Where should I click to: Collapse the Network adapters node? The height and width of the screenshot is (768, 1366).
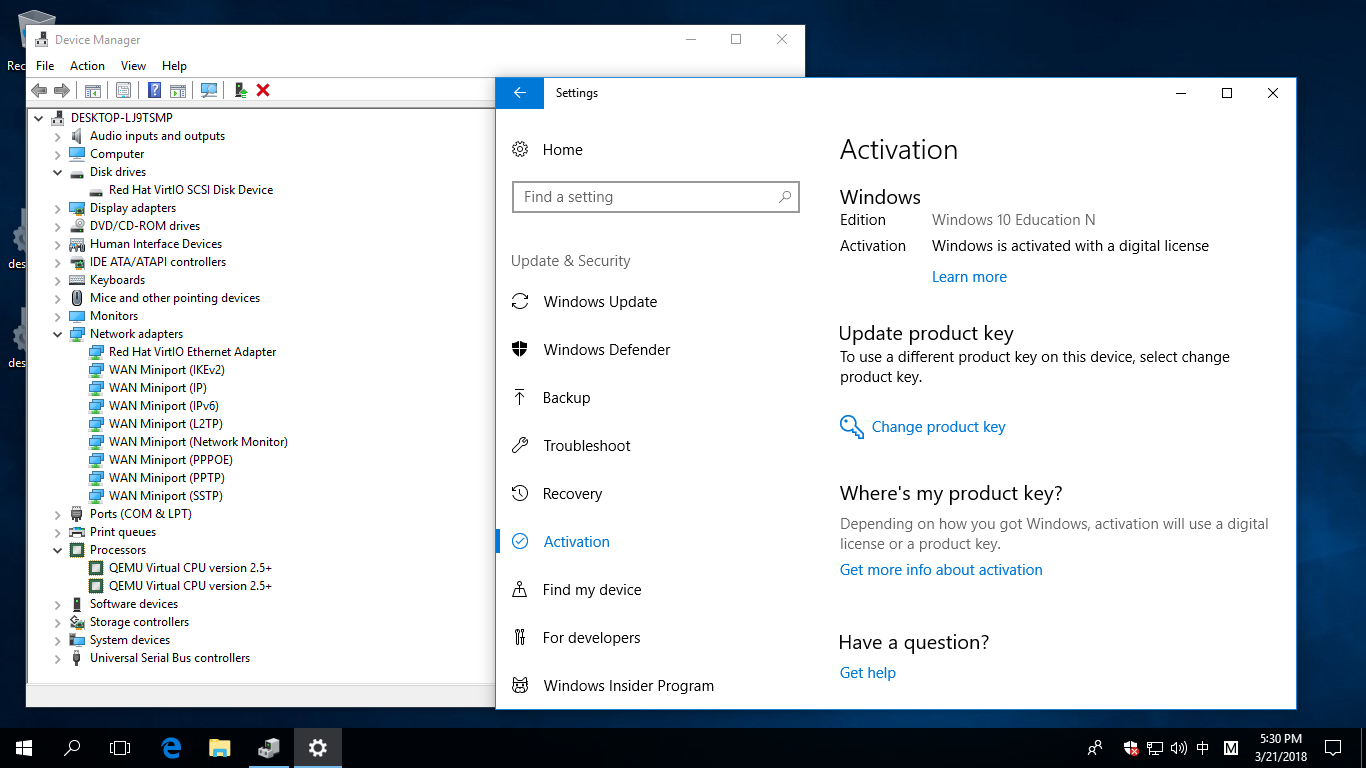tap(58, 334)
